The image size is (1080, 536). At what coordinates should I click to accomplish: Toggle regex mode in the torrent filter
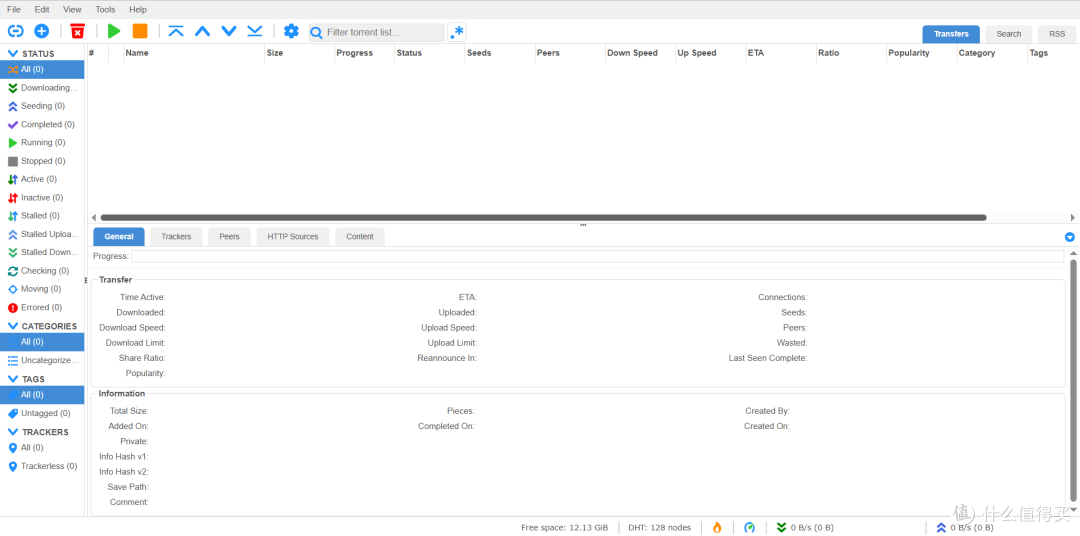pos(457,32)
